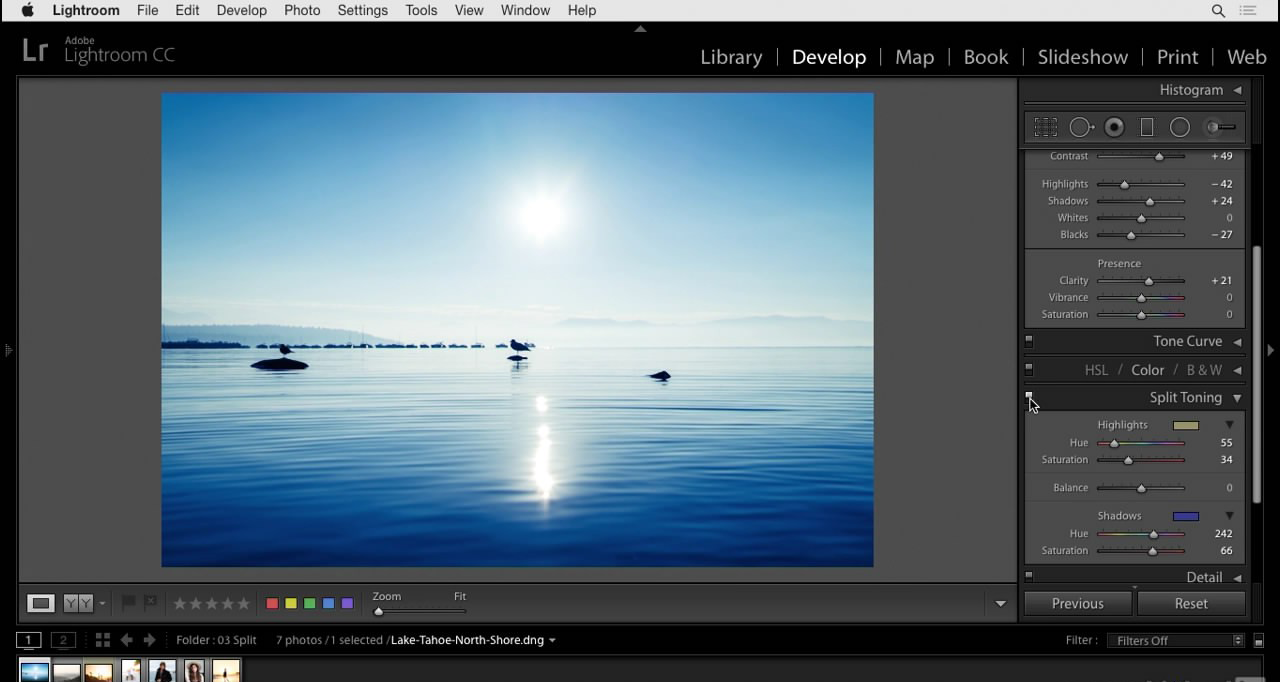The image size is (1280, 682).
Task: Open the Develop menu in menu bar
Action: (241, 10)
